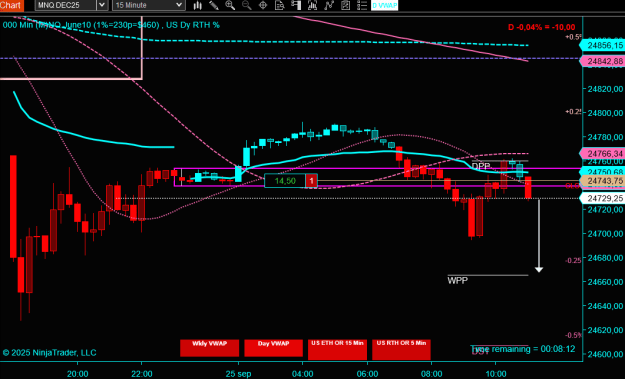
Task: Expand the instrument dropdown arrow beside MNQ DEC25
Action: [102, 5]
